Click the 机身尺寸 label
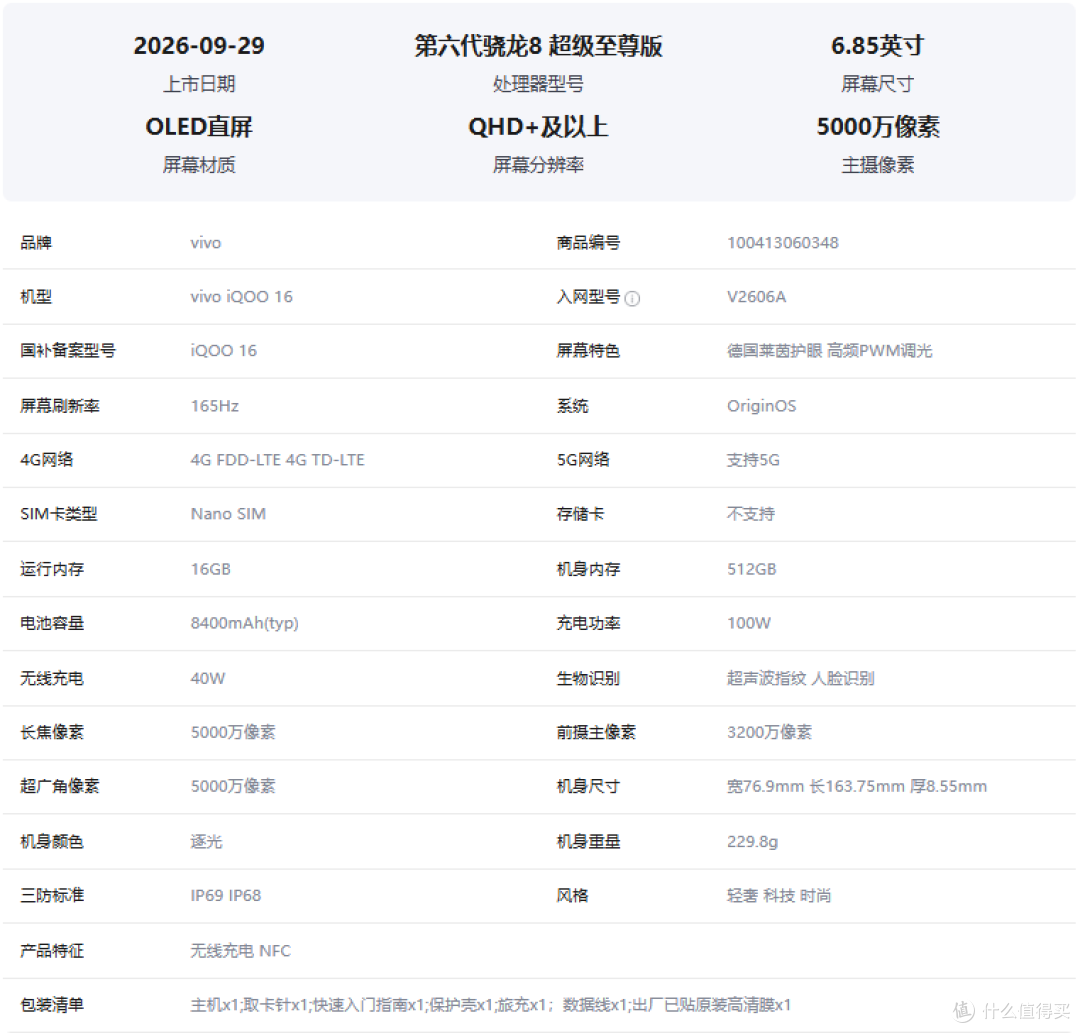Viewport: 1080px width, 1033px height. [x=588, y=786]
